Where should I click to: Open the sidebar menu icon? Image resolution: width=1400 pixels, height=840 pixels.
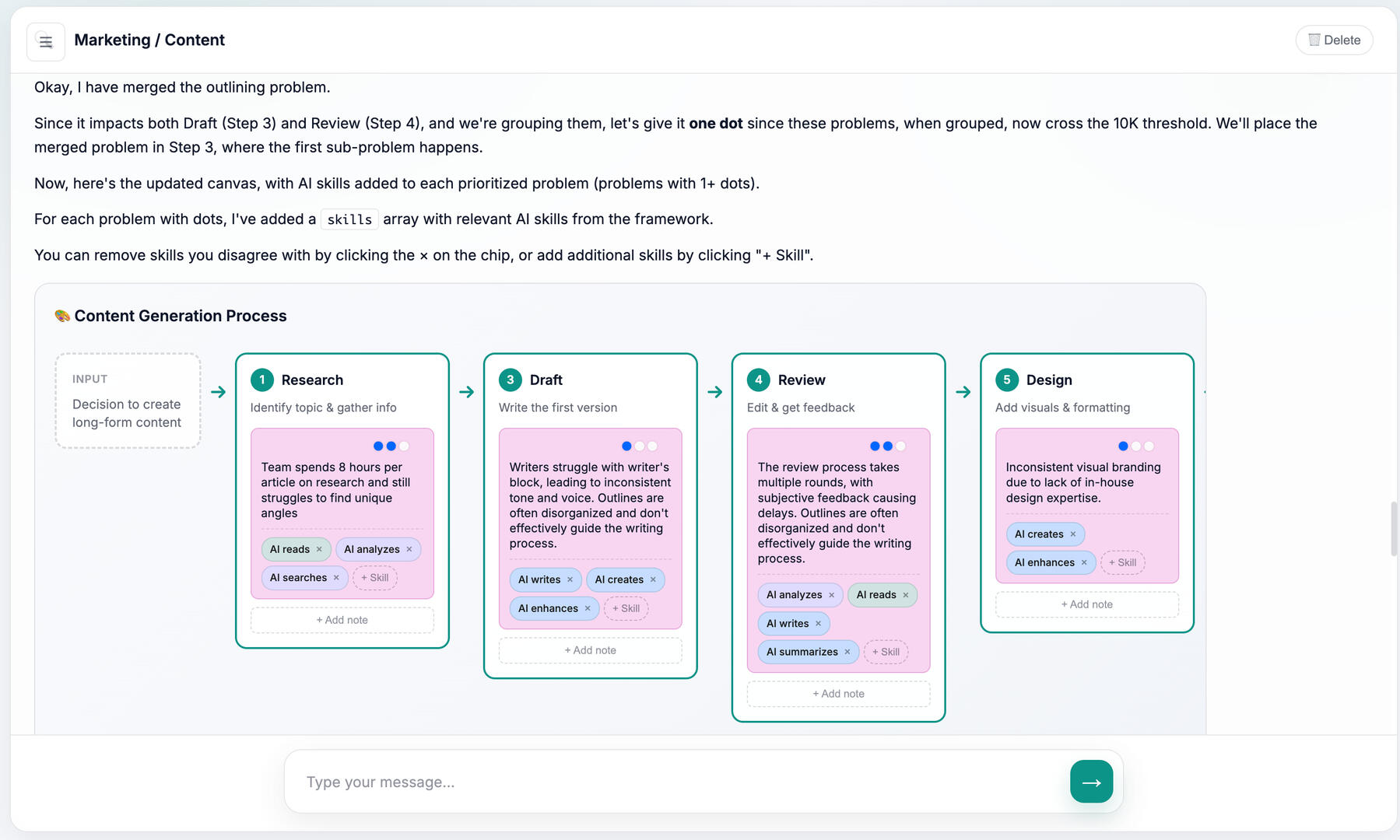[x=46, y=42]
